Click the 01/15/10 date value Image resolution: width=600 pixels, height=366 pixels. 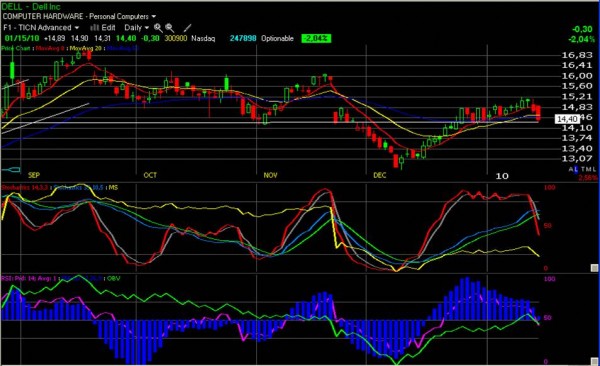(x=22, y=38)
